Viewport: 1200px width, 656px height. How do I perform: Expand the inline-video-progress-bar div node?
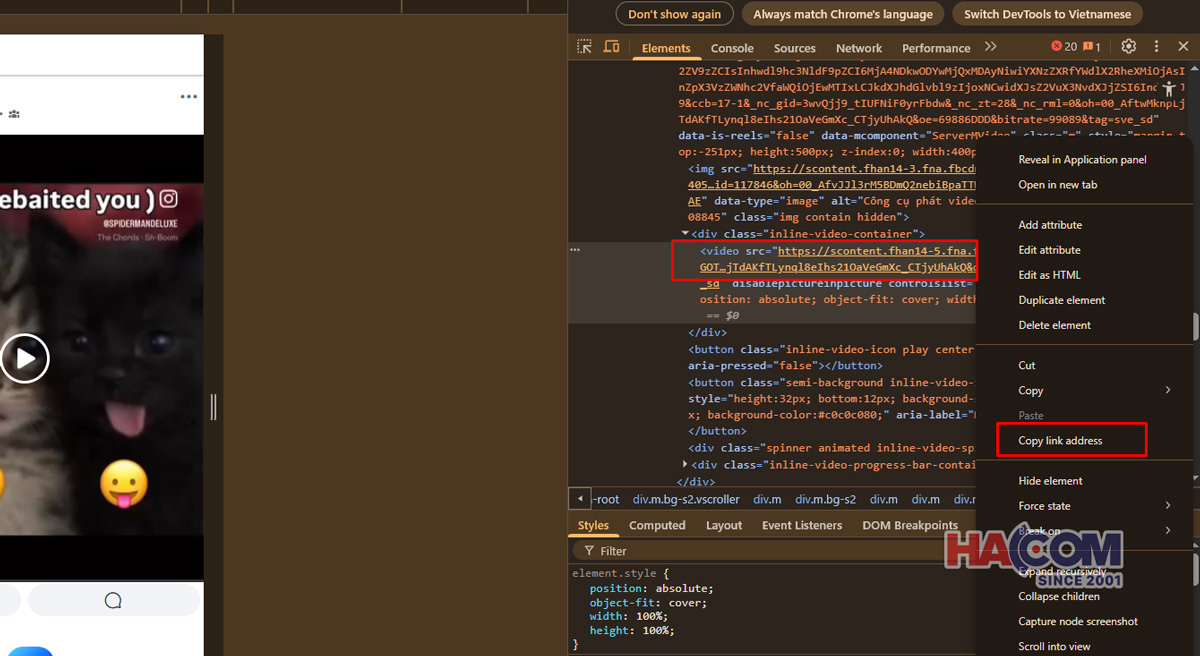(x=685, y=465)
